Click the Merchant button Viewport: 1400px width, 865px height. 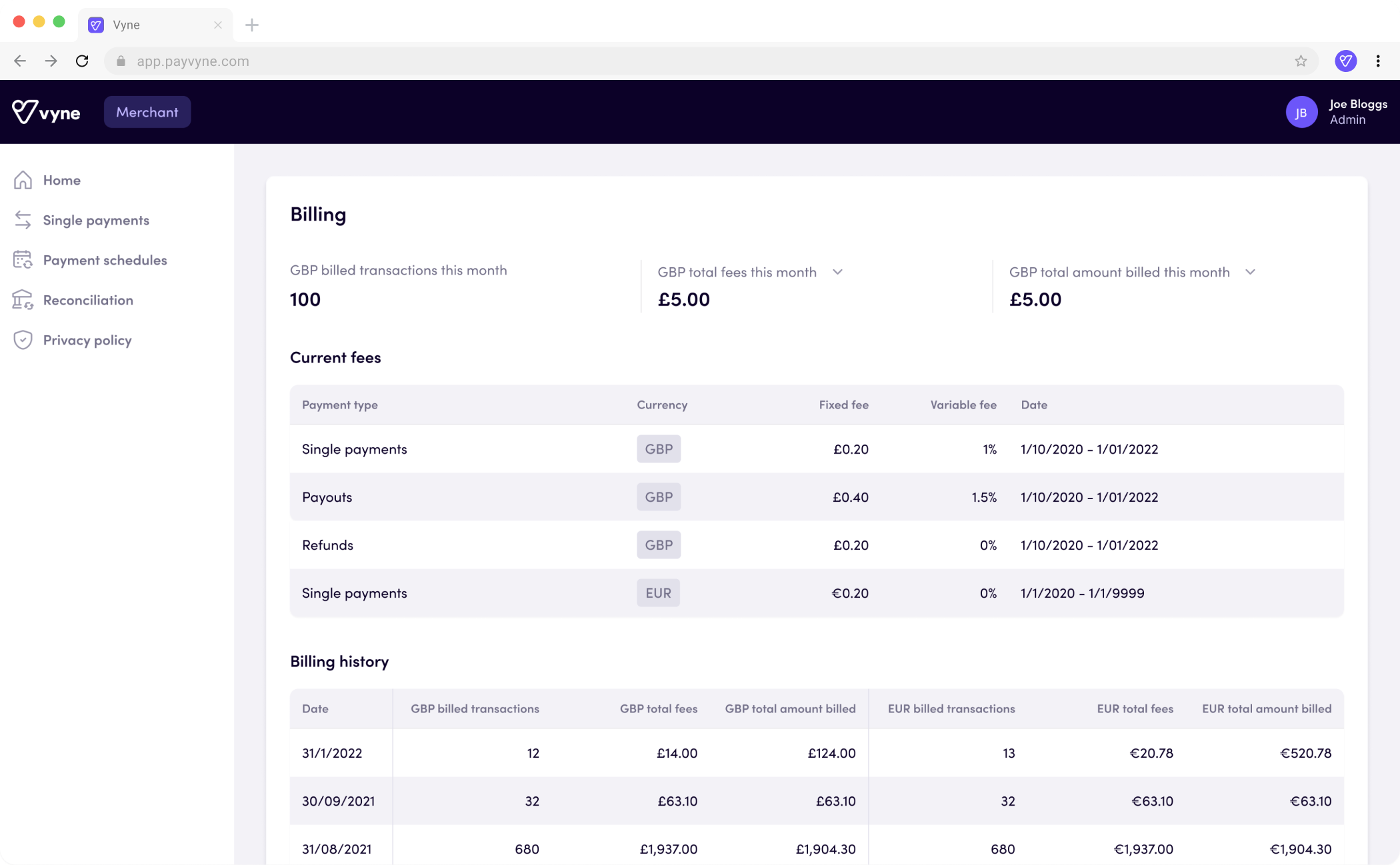pyautogui.click(x=147, y=112)
